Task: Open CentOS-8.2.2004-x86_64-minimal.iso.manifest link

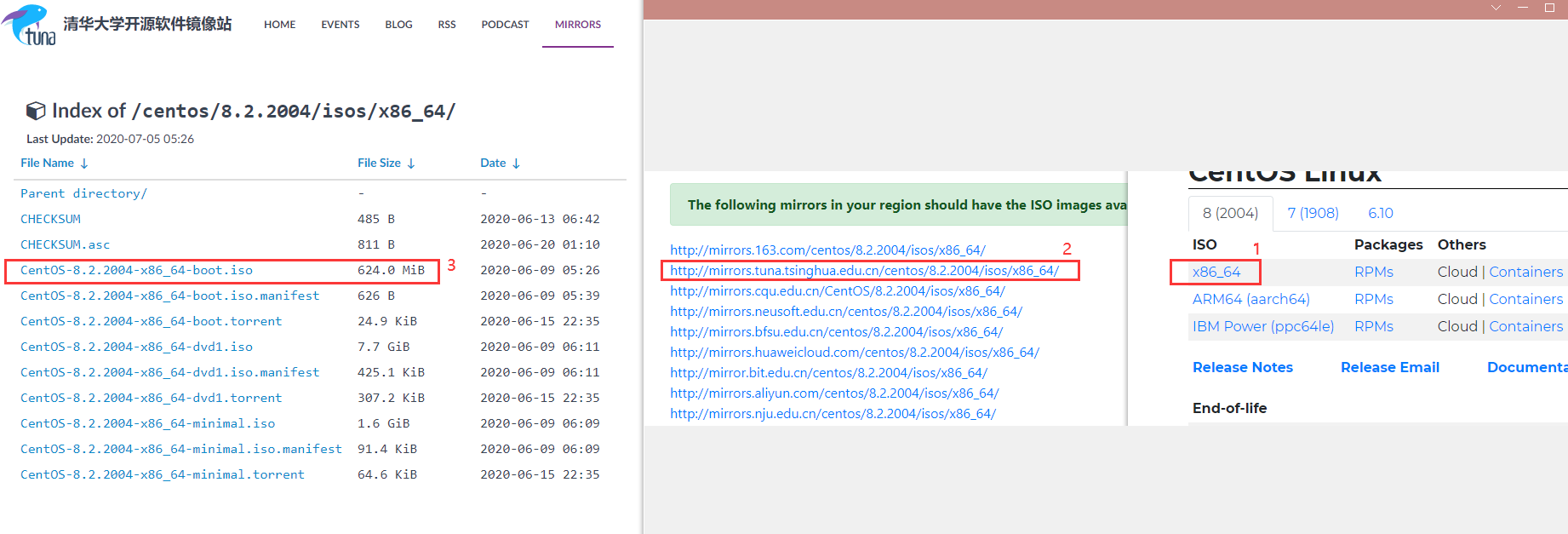Action: [181, 449]
